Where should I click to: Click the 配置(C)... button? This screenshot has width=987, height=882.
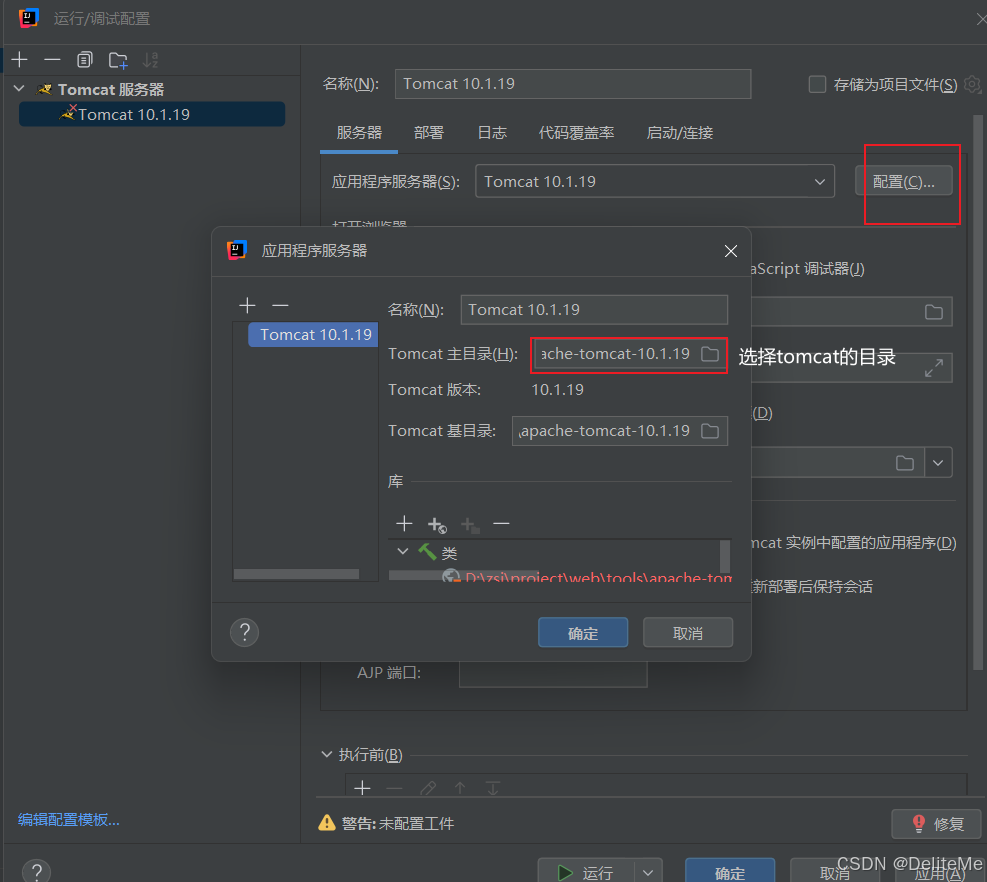click(x=903, y=181)
